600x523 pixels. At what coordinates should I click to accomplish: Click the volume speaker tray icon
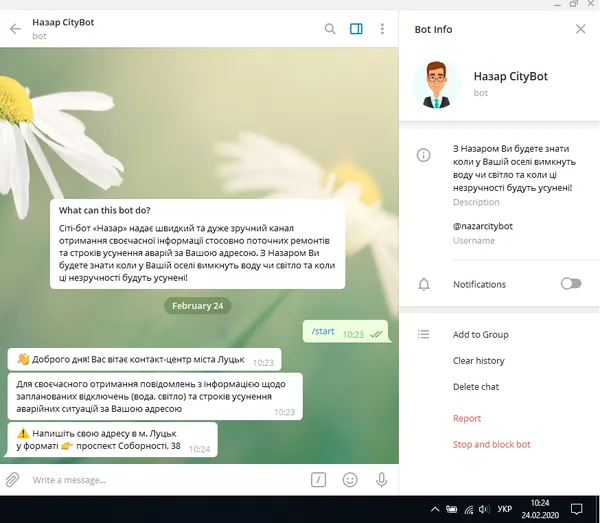click(484, 509)
